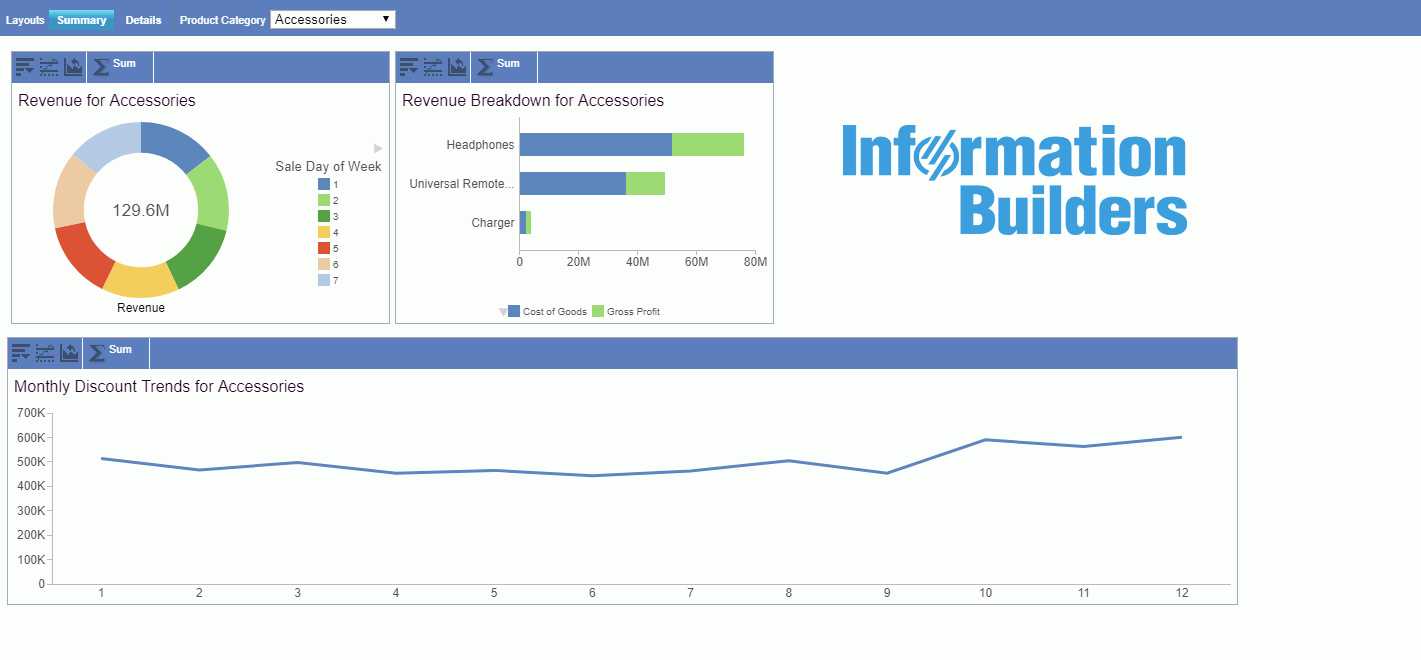
Task: Click Sale Day of Week legend title
Action: [328, 167]
